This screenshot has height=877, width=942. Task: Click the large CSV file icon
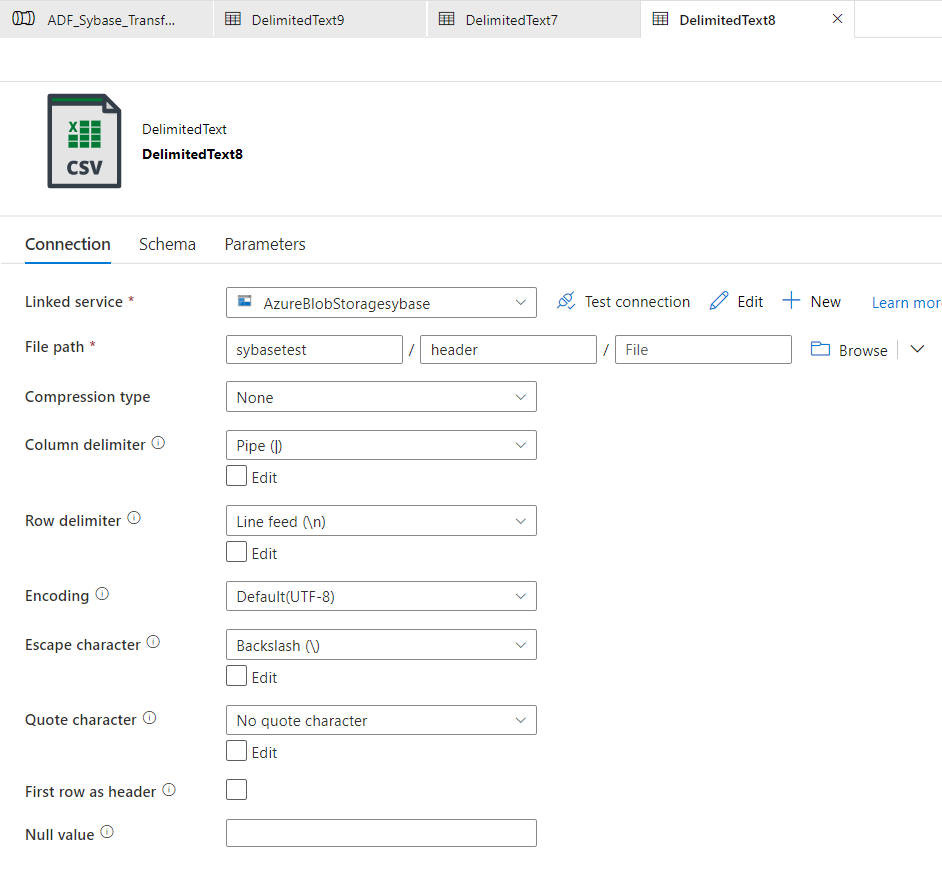[84, 141]
